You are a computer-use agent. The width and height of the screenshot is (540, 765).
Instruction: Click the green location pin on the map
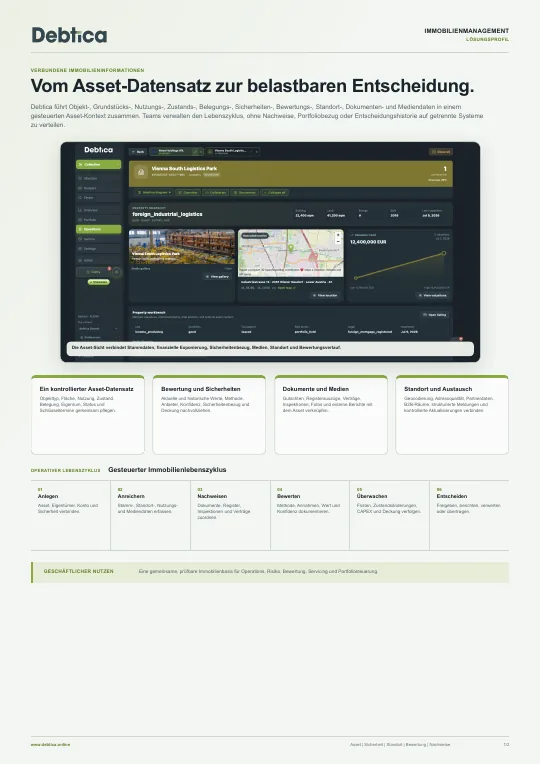point(291,248)
